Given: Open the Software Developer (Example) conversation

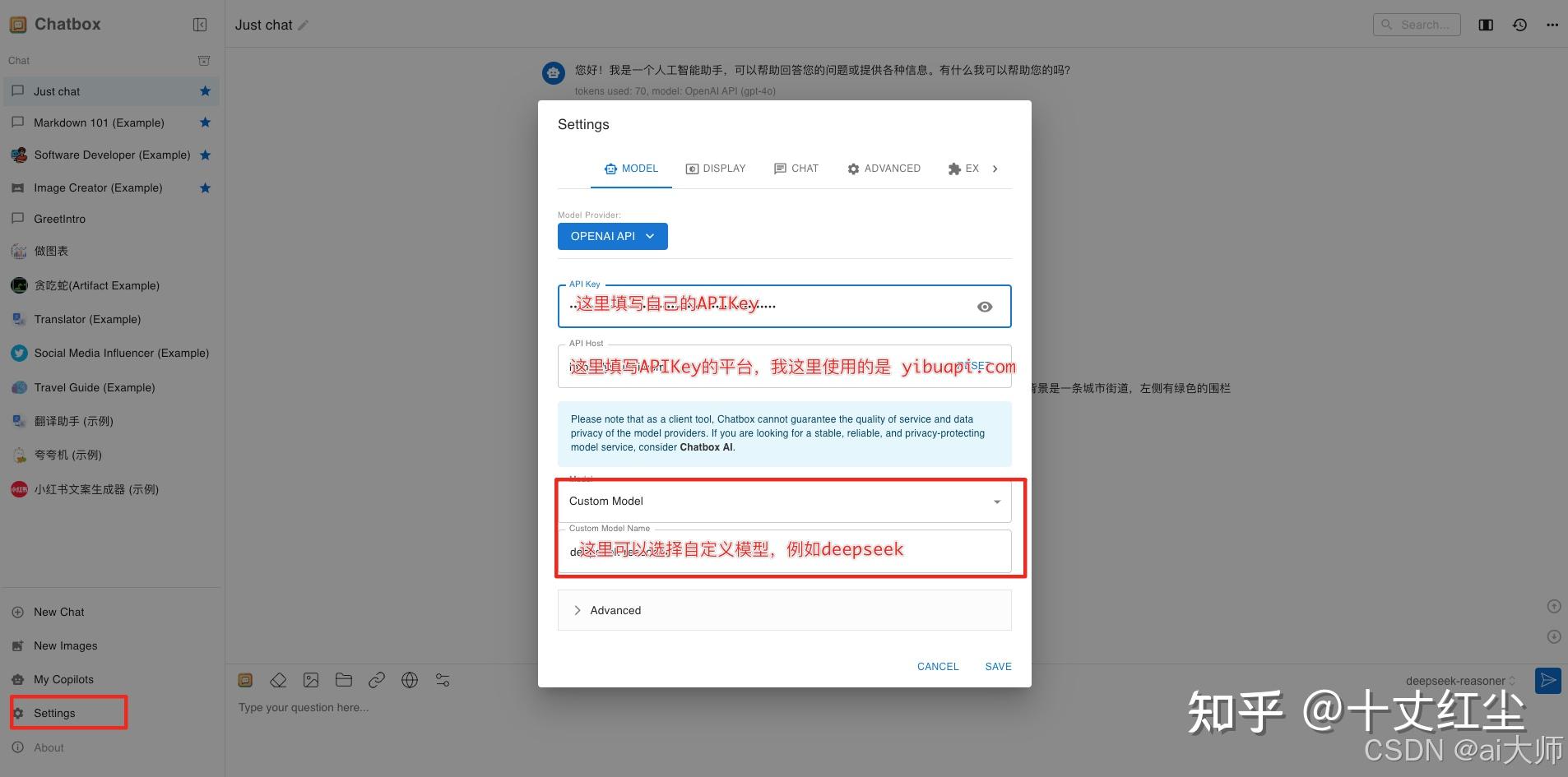Looking at the screenshot, I should click(x=111, y=155).
